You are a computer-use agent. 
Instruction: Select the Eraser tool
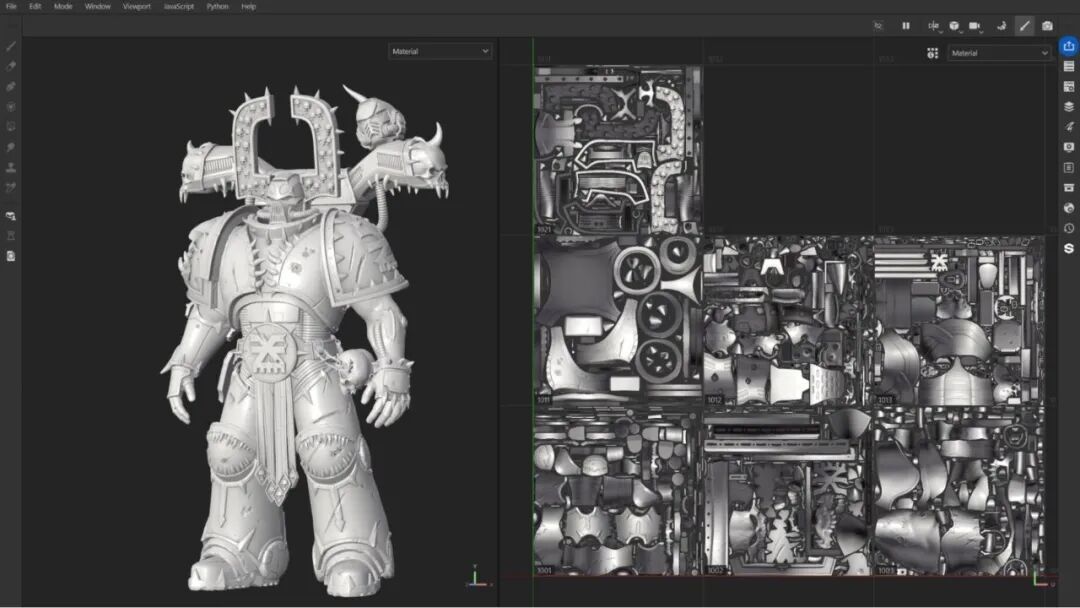point(11,66)
